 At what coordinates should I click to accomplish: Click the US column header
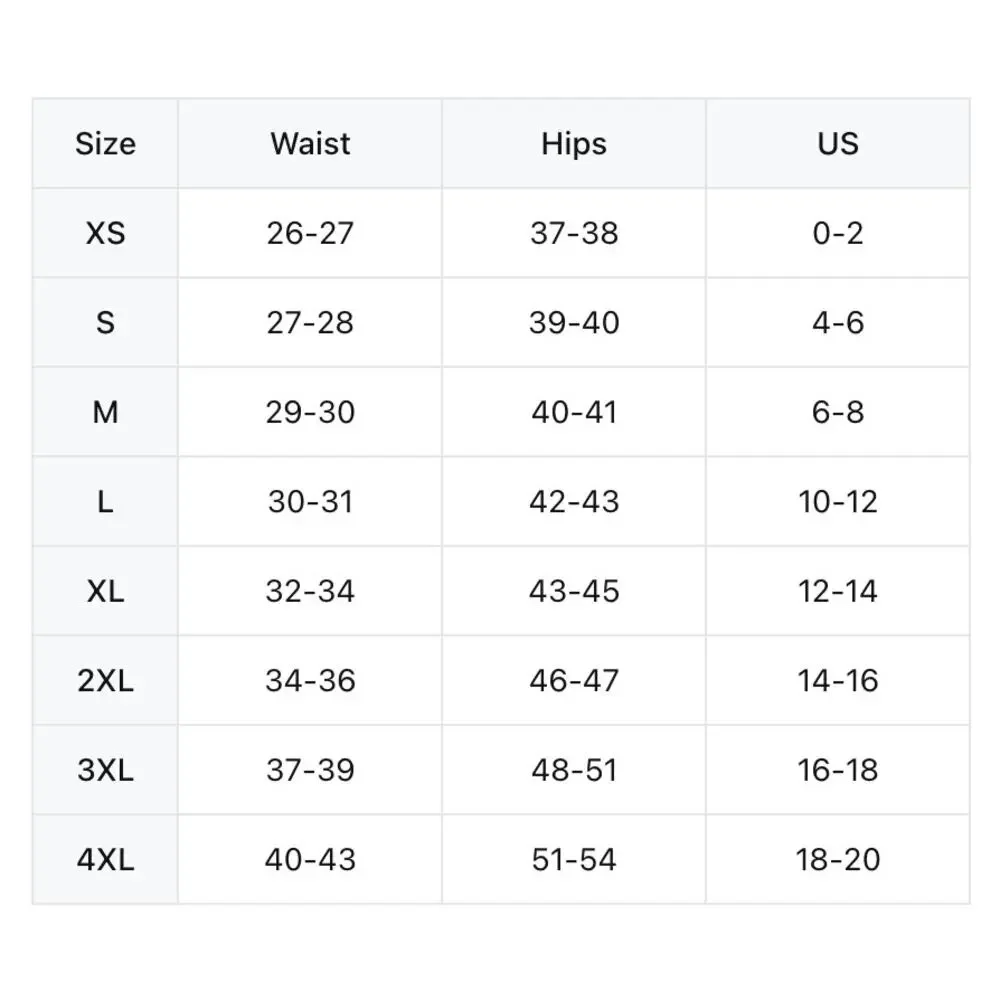(838, 143)
